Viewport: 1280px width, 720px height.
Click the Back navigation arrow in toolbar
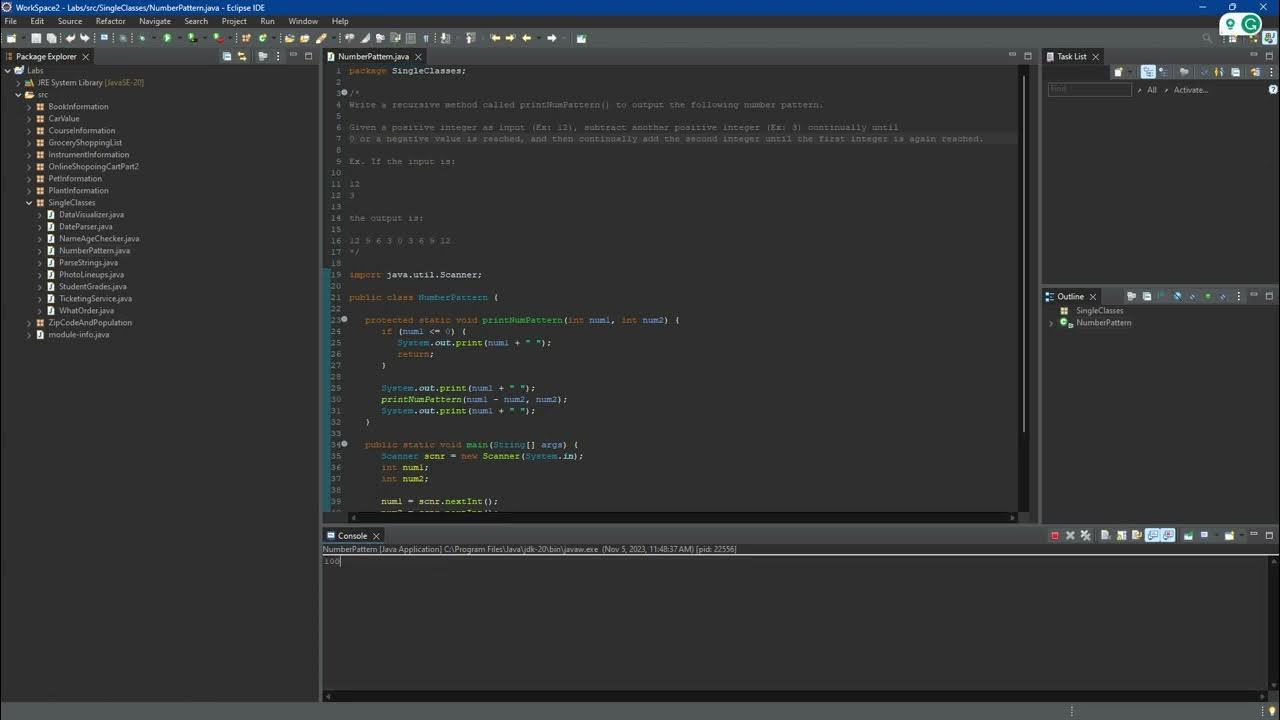coord(526,38)
